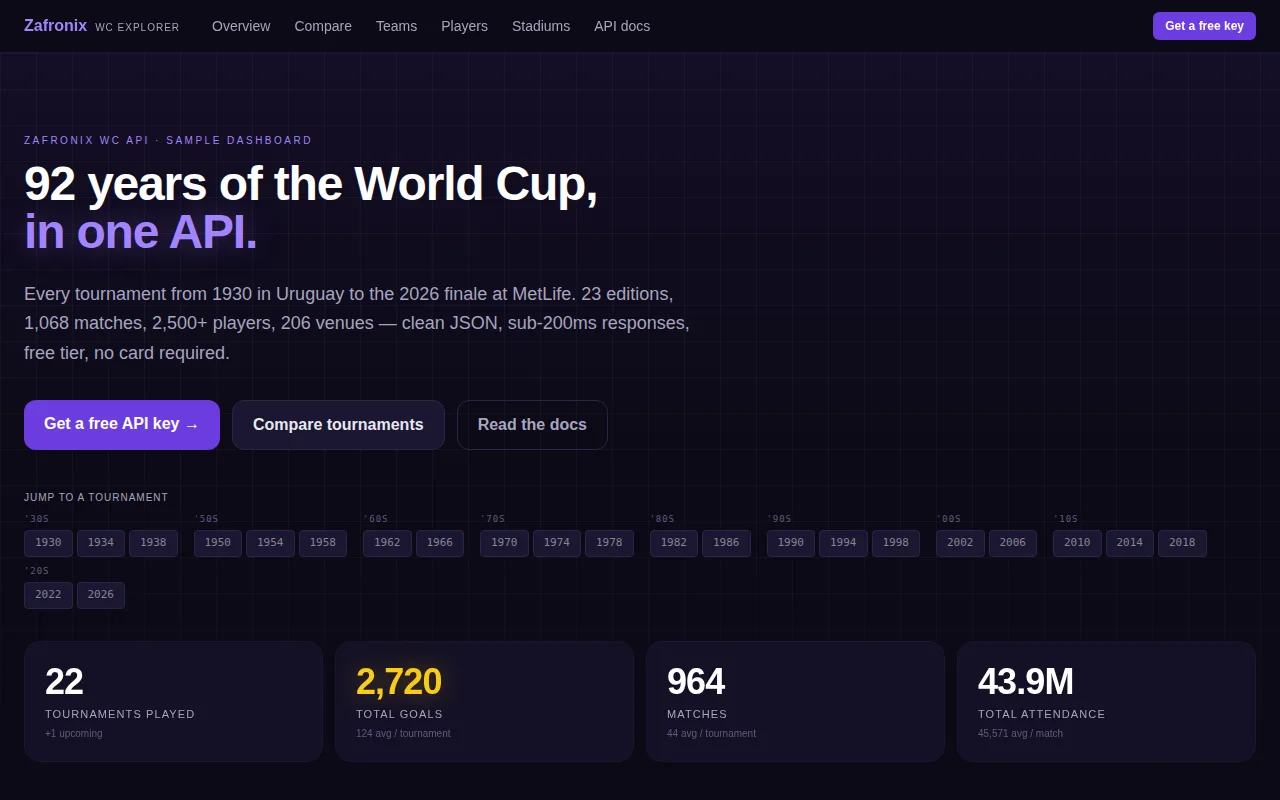
Task: Click the '44 avg / tournament' text
Action: [x=711, y=733]
